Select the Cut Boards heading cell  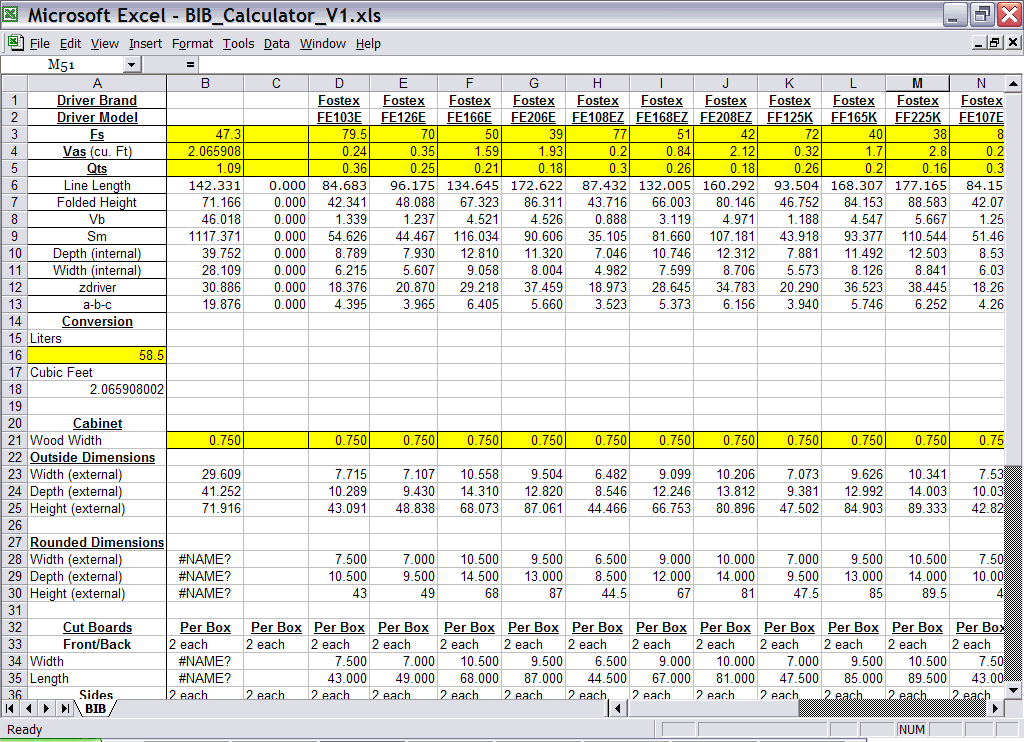97,627
